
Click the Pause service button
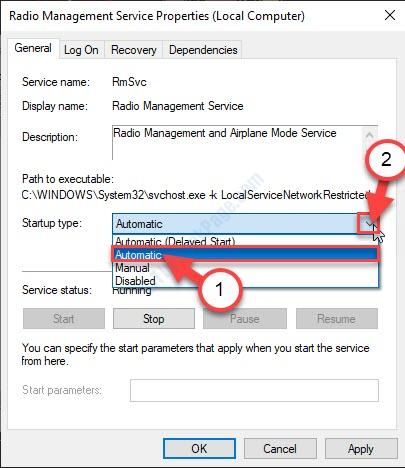coord(245,319)
